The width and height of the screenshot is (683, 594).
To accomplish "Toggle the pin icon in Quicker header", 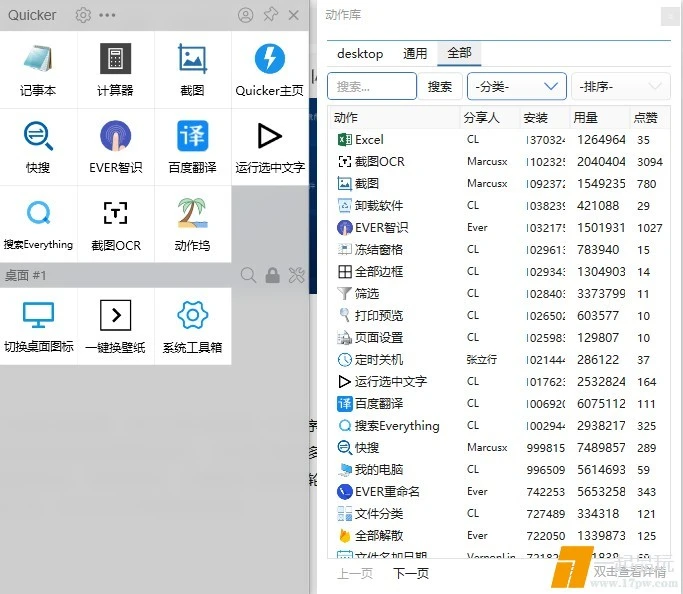I will 270,15.
